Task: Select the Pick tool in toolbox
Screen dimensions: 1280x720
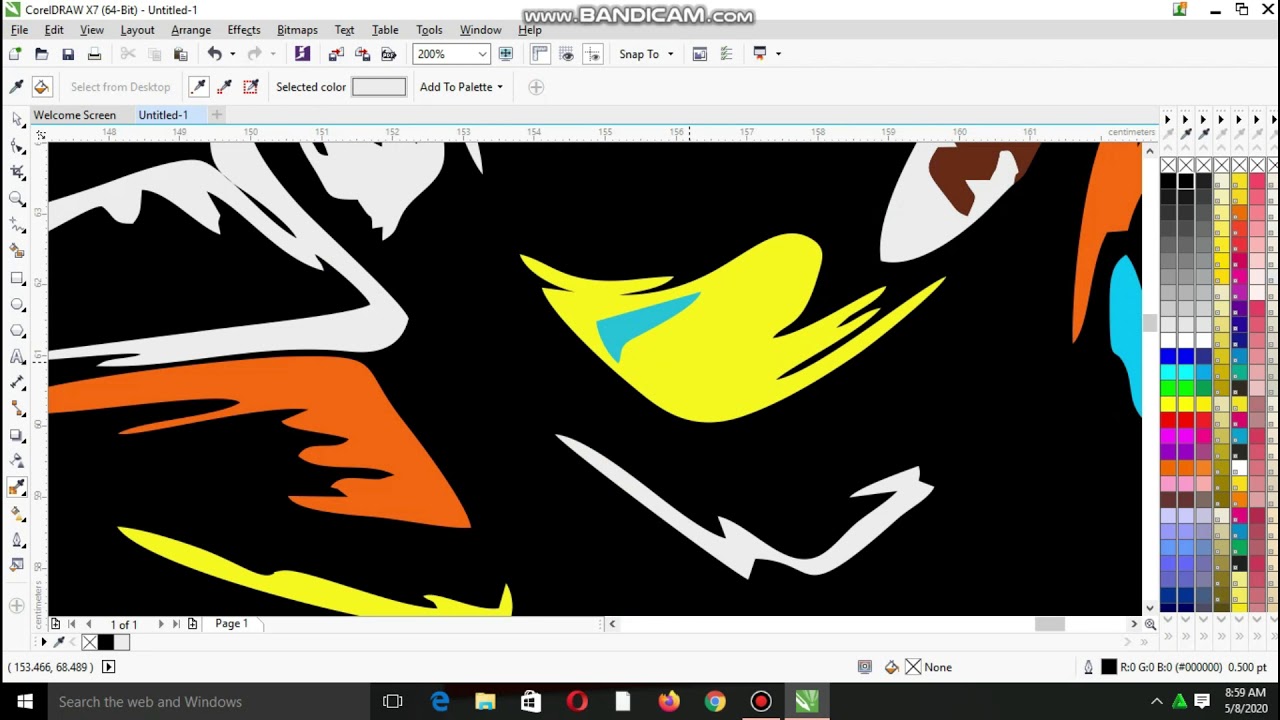Action: click(x=17, y=120)
